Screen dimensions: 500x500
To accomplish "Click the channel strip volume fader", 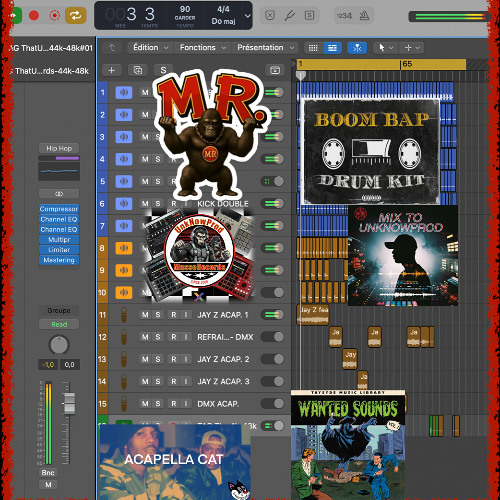I will [x=69, y=403].
